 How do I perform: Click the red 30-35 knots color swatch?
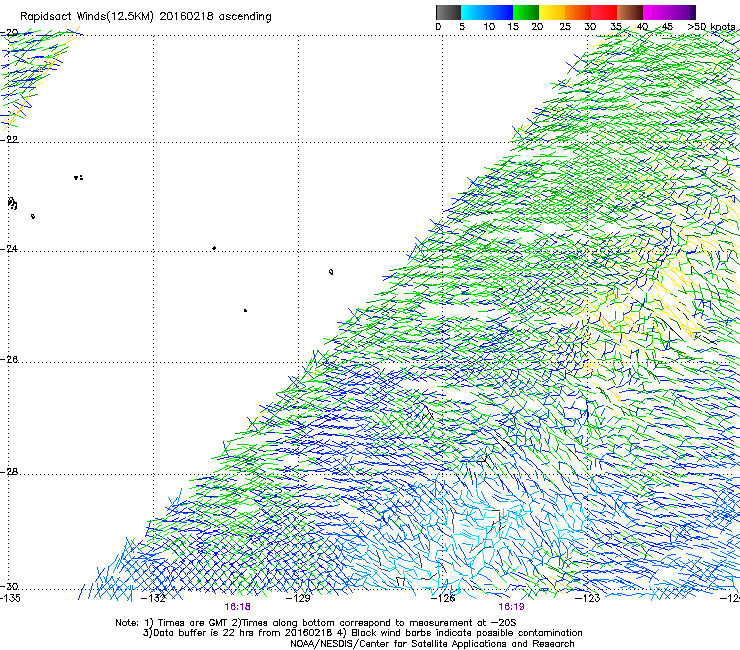(604, 12)
